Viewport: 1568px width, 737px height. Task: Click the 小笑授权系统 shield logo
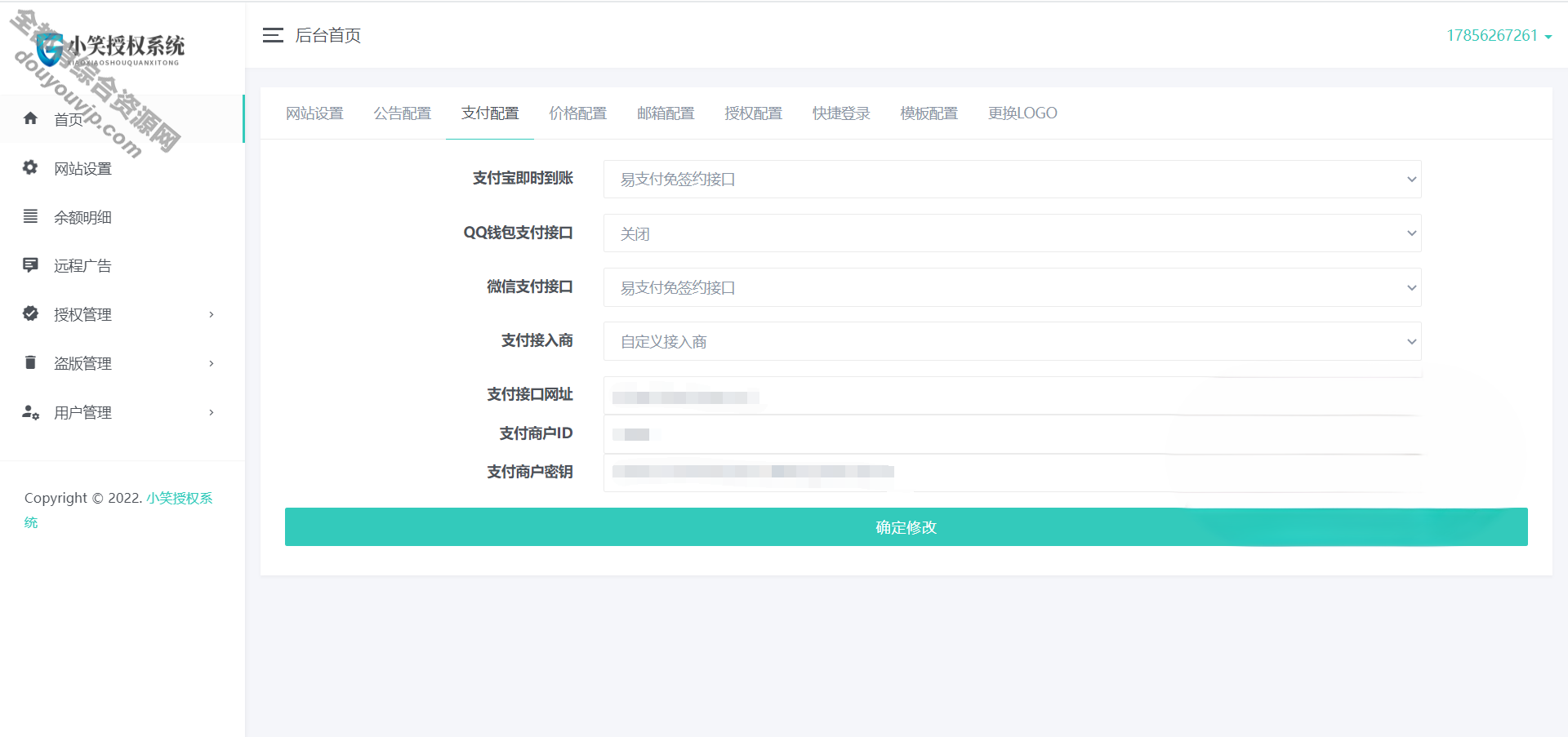49,51
